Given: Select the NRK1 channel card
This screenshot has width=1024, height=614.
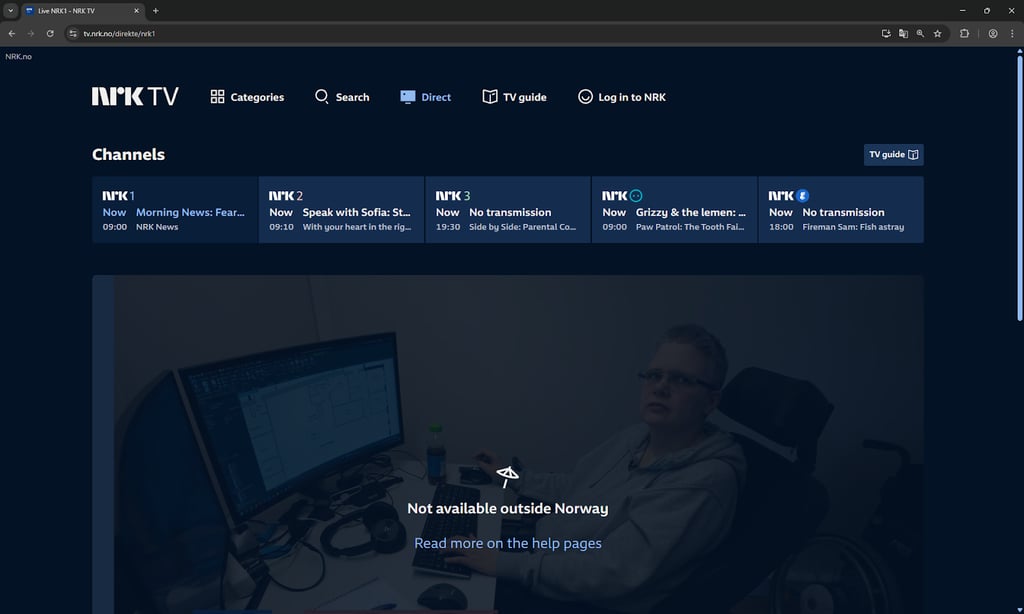Looking at the screenshot, I should [x=175, y=210].
